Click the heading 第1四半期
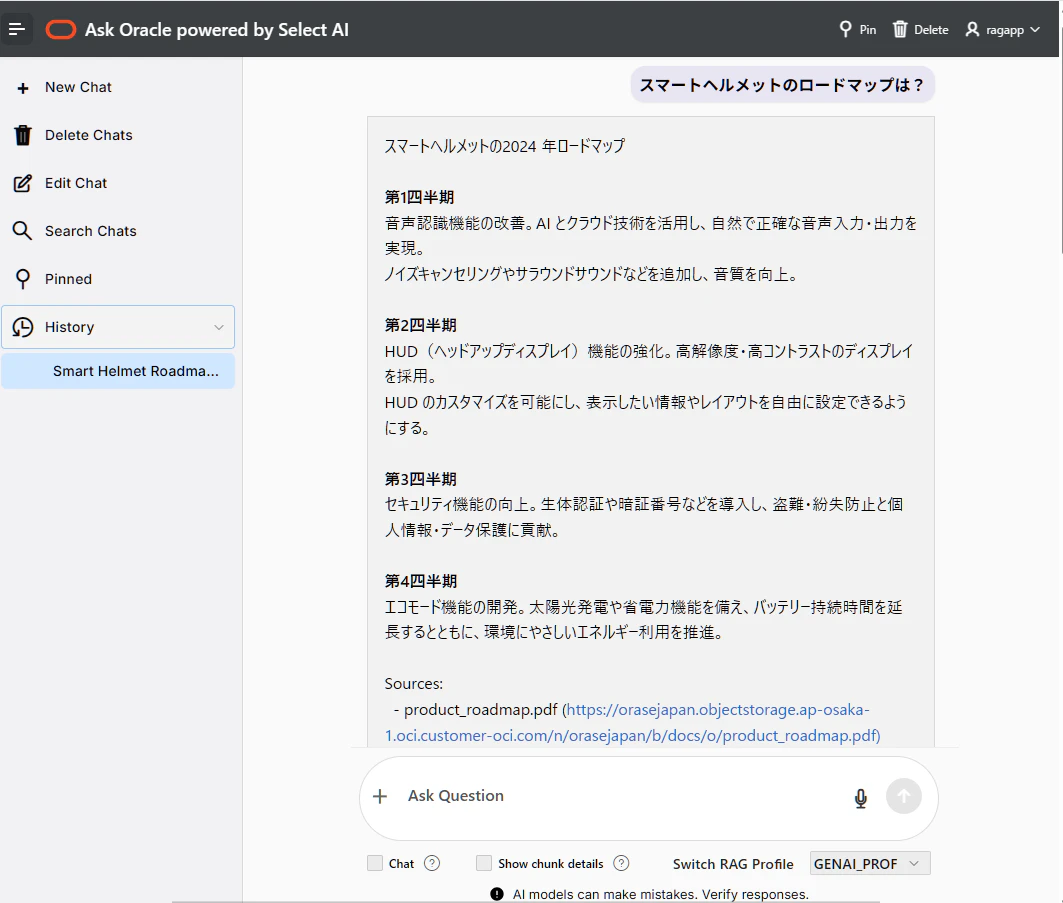Image resolution: width=1063 pixels, height=903 pixels. [419, 197]
